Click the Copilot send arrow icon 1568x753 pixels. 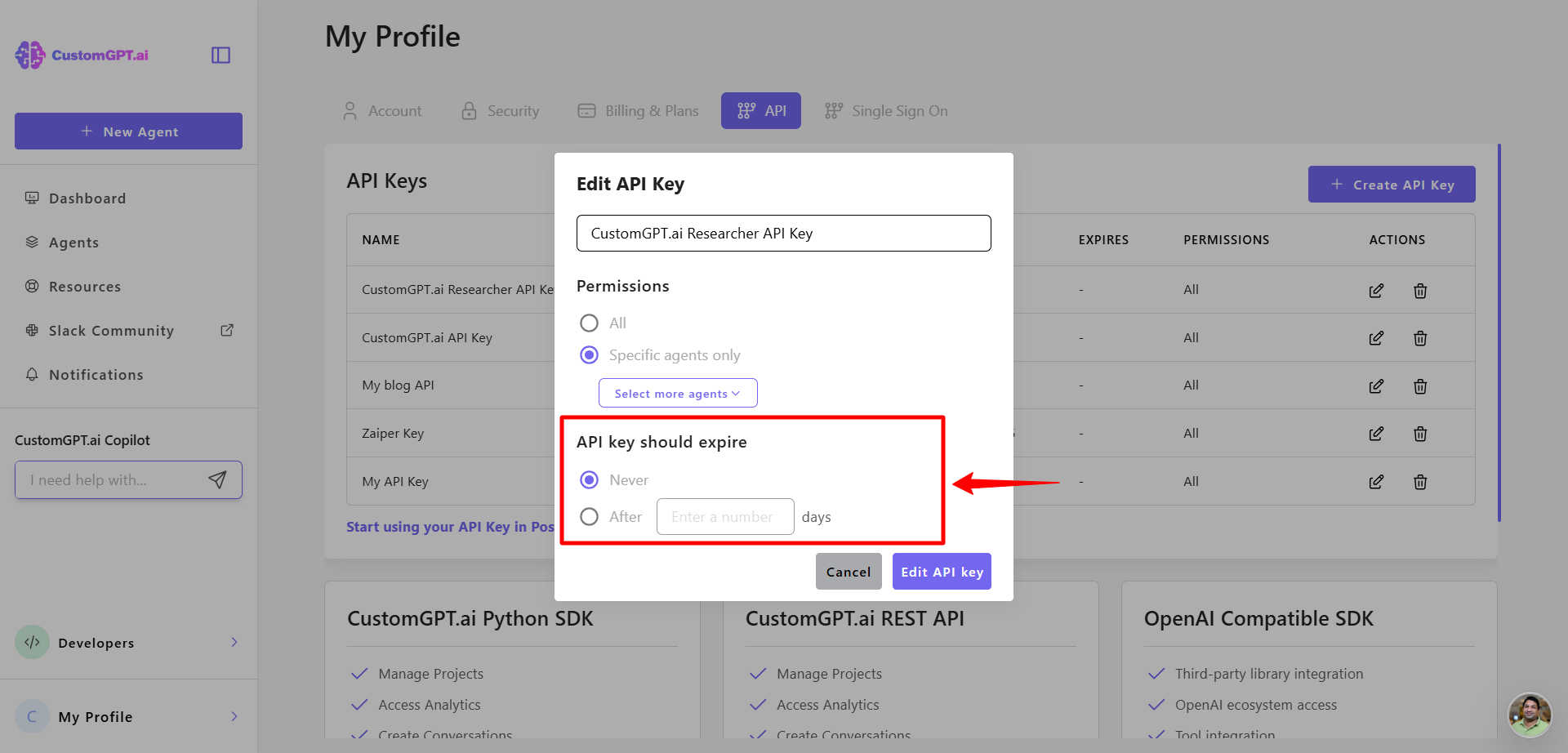click(x=217, y=480)
